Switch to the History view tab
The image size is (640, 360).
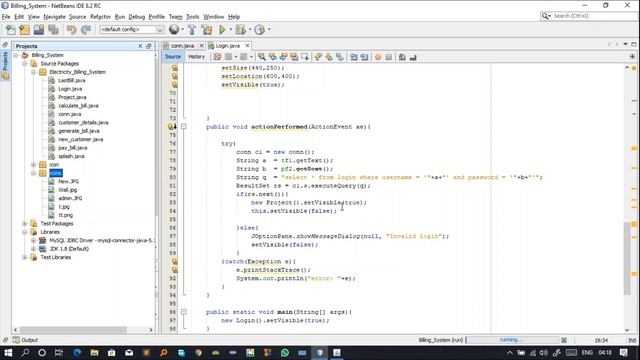click(x=196, y=57)
